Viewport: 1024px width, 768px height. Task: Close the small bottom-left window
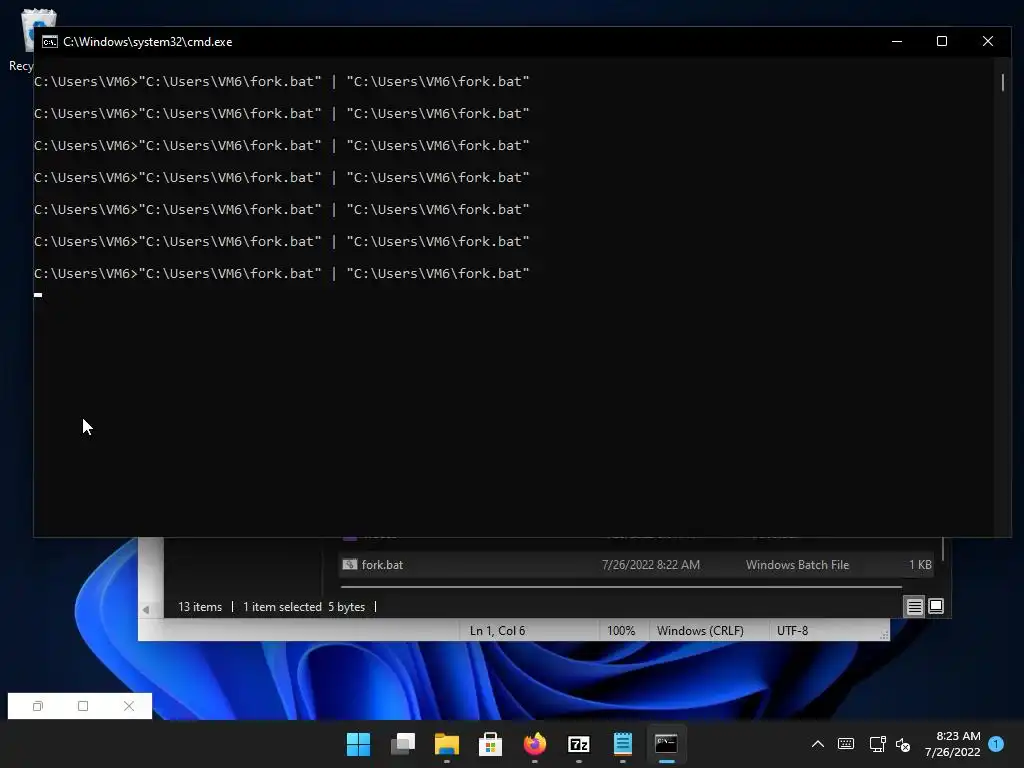click(x=129, y=706)
